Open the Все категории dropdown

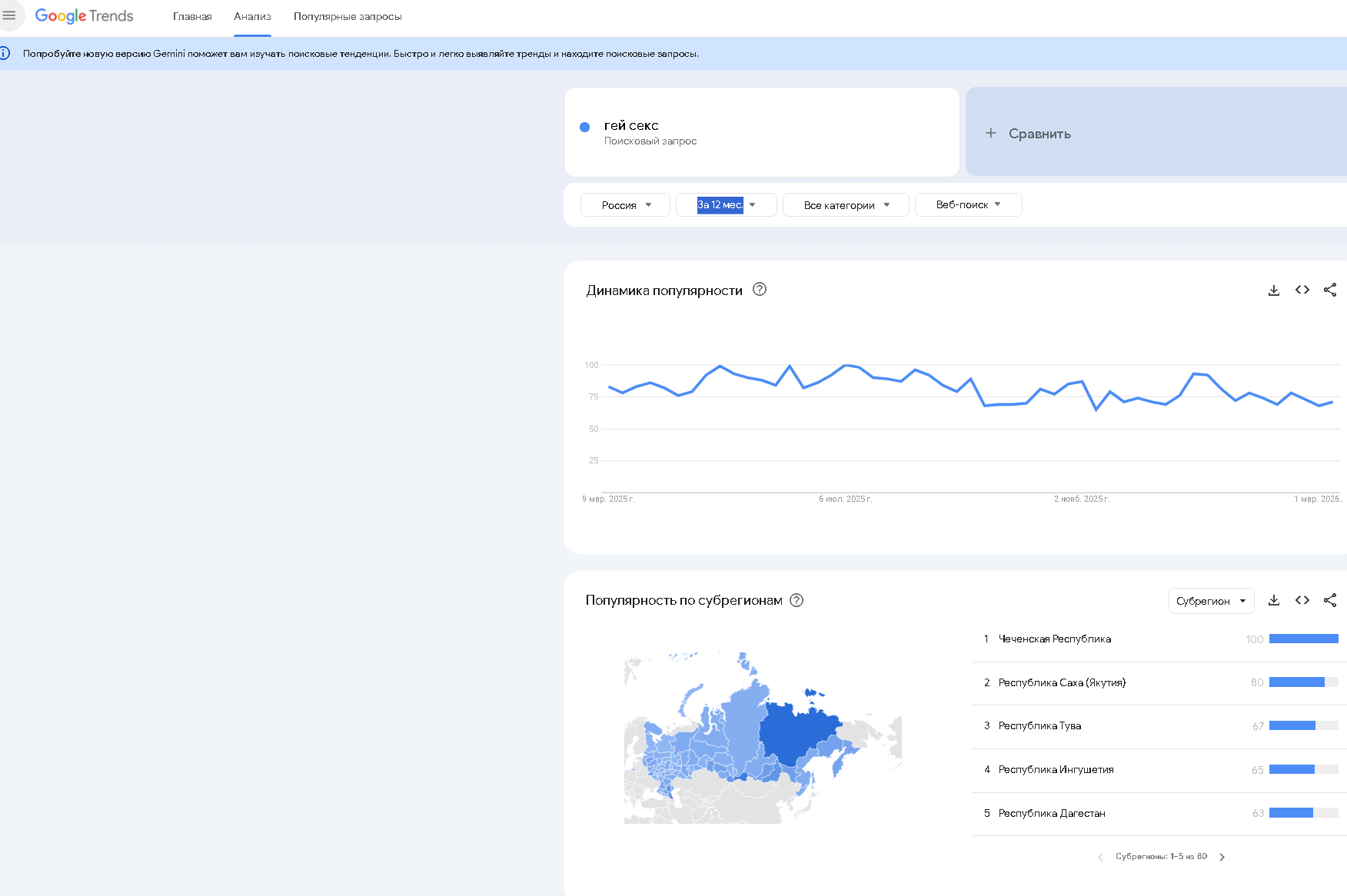click(x=846, y=205)
